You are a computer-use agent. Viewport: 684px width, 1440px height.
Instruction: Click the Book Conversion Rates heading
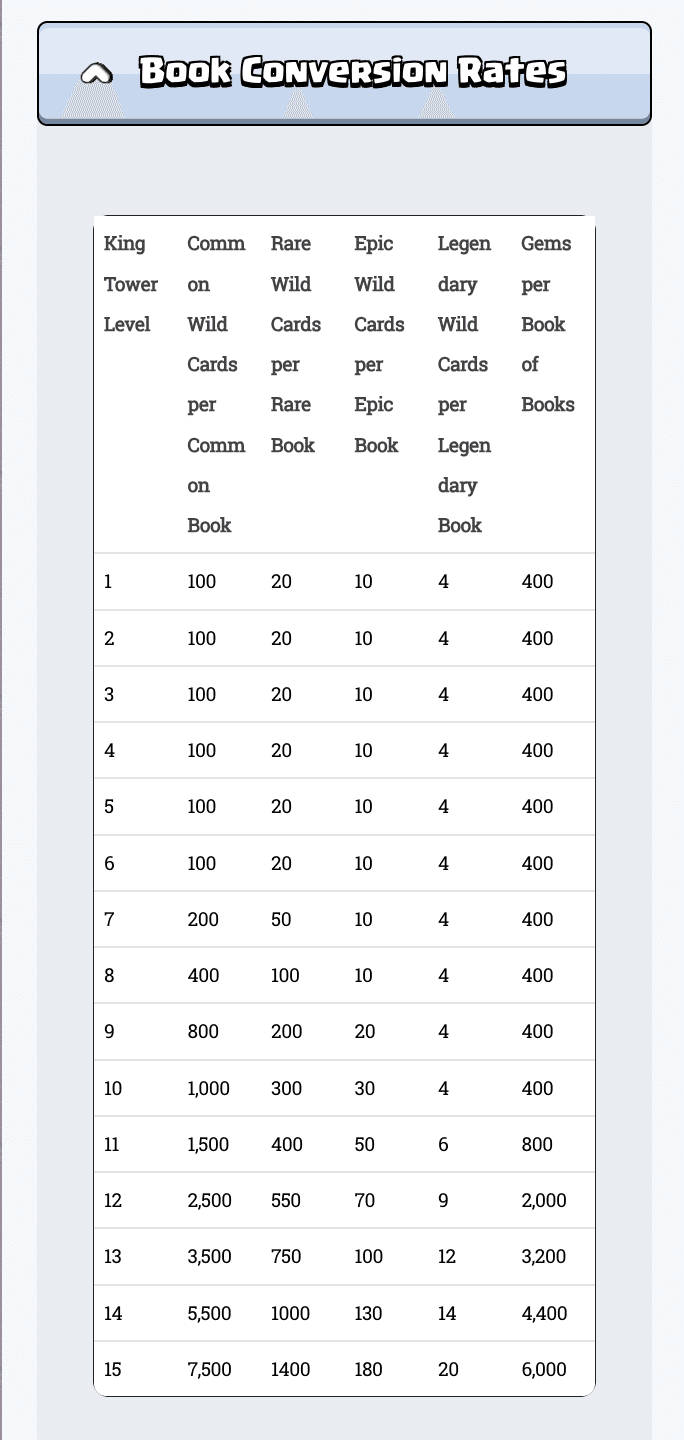pyautogui.click(x=352, y=72)
